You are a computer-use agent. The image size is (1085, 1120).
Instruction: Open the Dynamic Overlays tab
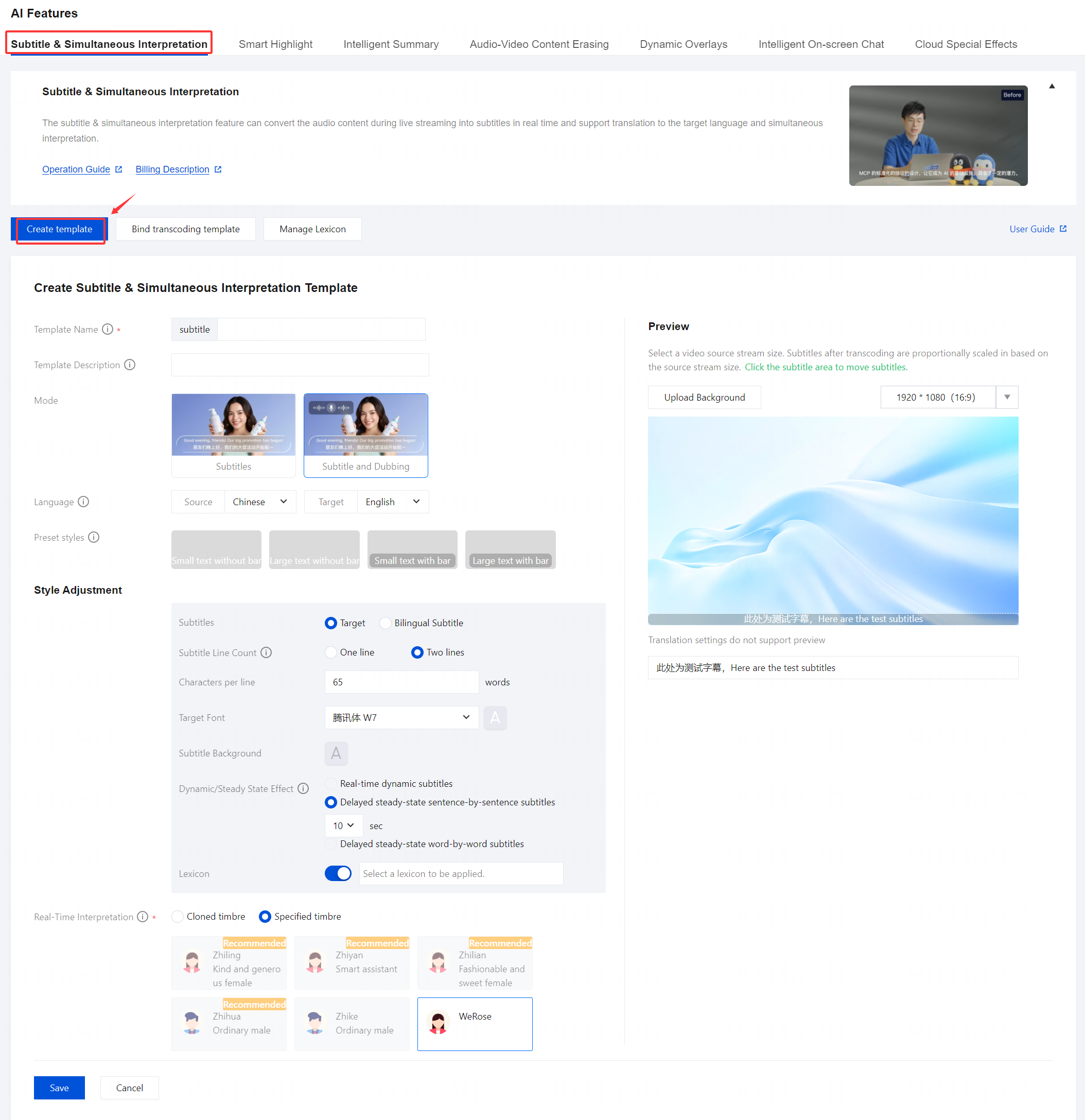point(683,44)
